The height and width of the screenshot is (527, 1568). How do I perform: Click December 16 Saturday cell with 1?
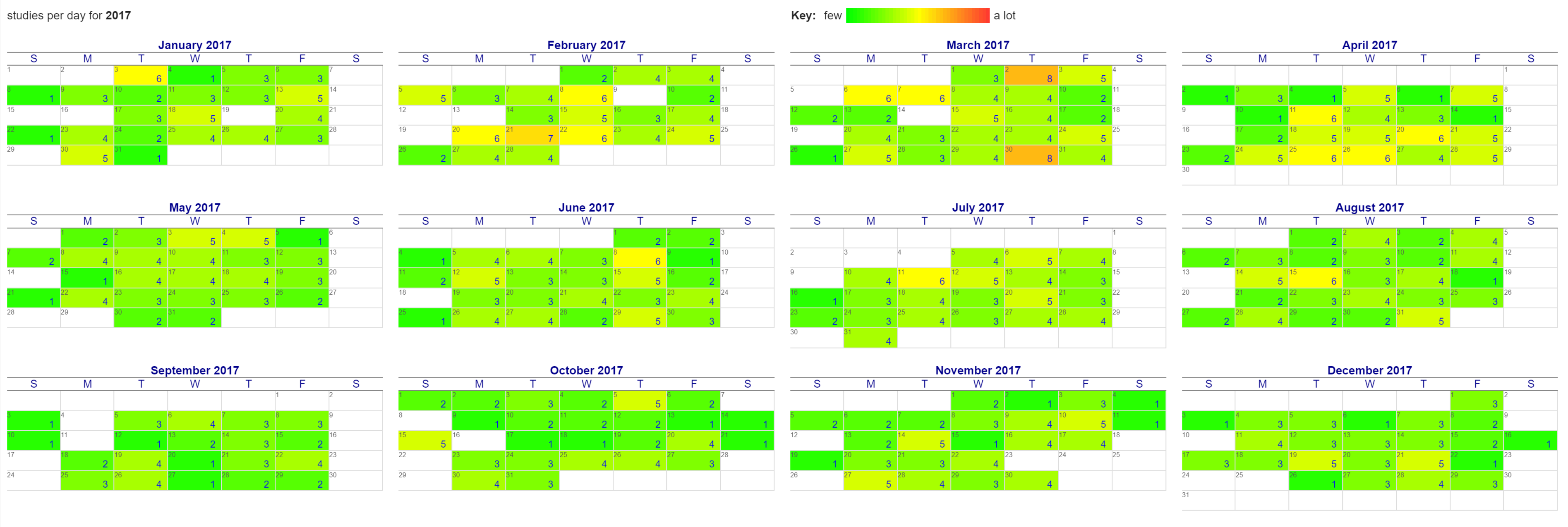tap(1530, 441)
